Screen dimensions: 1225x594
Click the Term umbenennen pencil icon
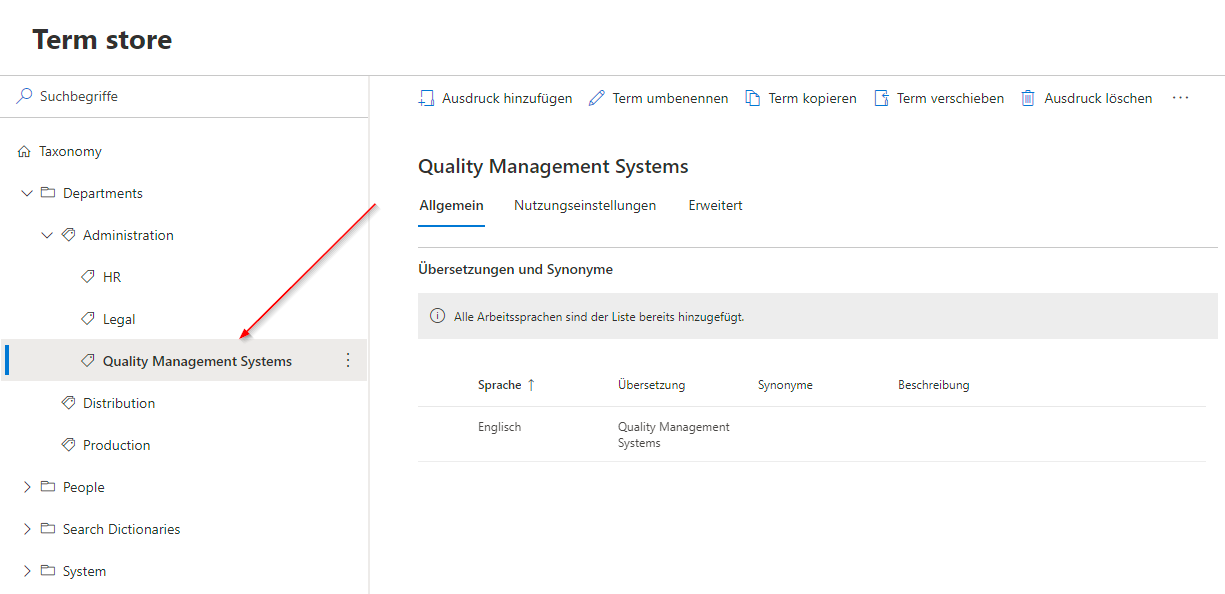pyautogui.click(x=597, y=98)
